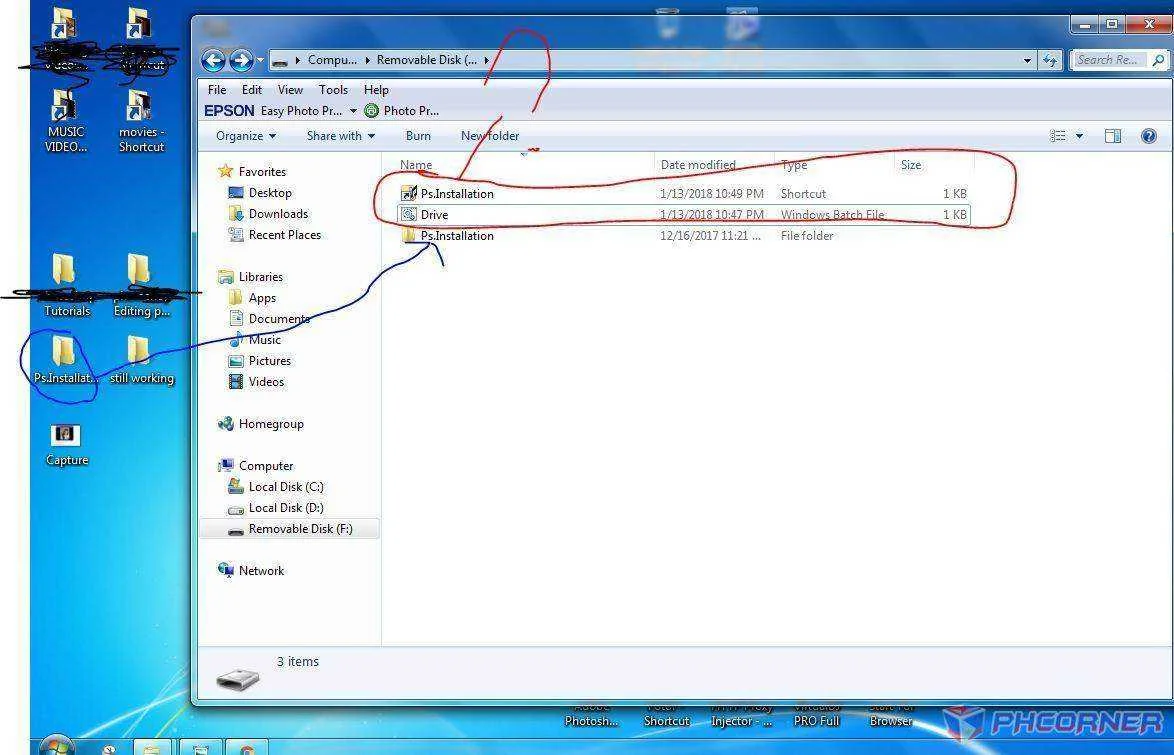Image resolution: width=1174 pixels, height=755 pixels.
Task: Sort files by Name column header
Action: 416,165
